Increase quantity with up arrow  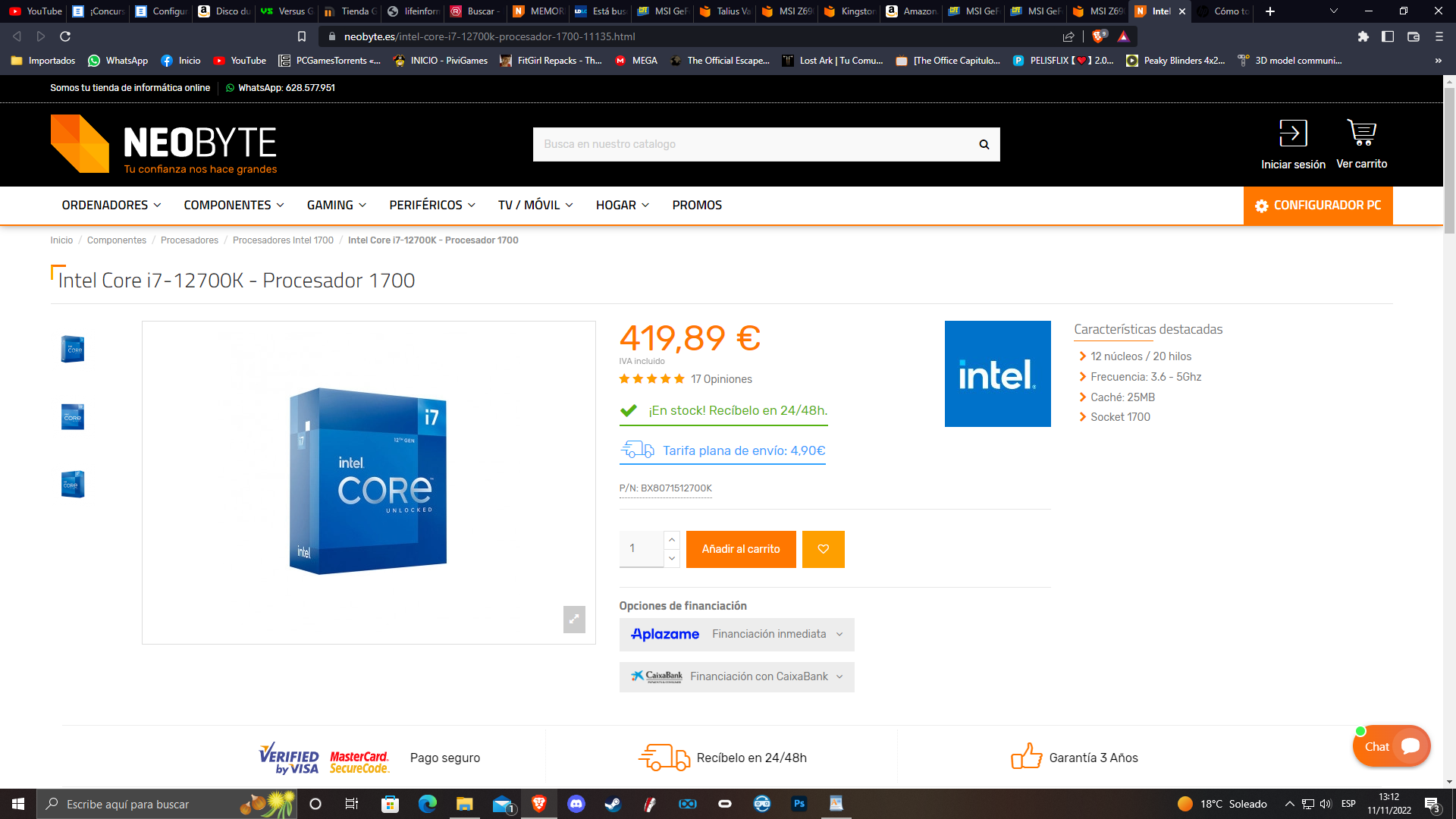671,540
